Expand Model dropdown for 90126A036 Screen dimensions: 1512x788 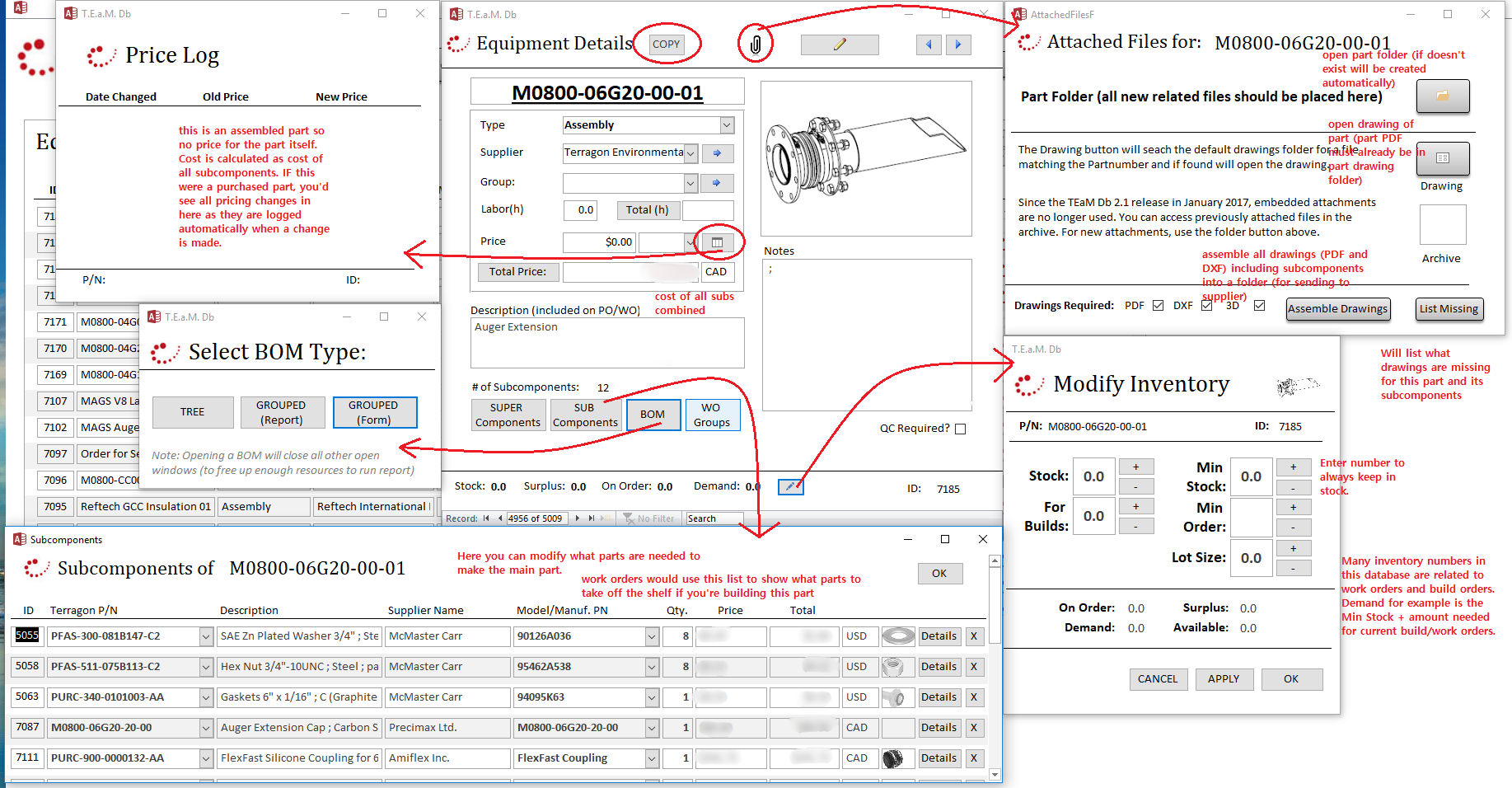tap(652, 636)
